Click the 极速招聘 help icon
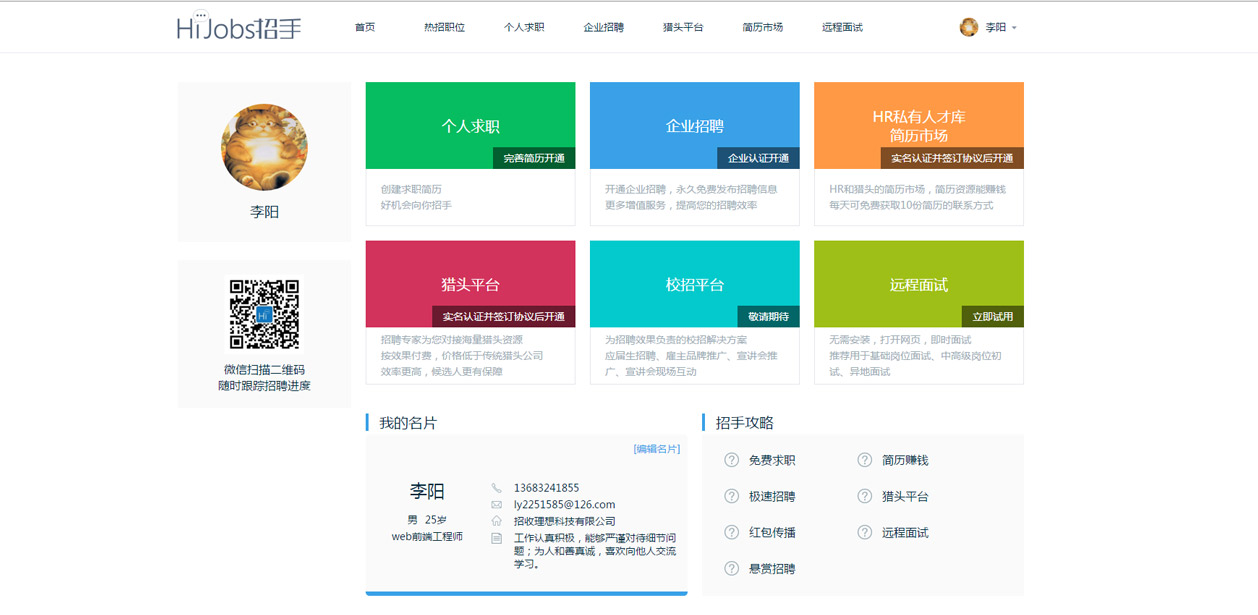Viewport: 1258px width, 615px height. pos(729,496)
